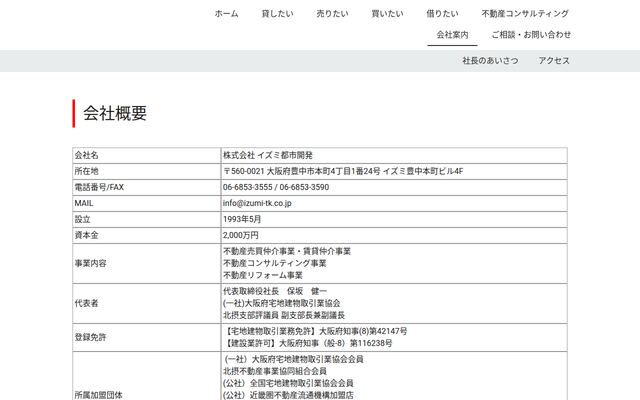
Task: Select 北摂不動産事業協同組合会員 line
Action: (275, 371)
